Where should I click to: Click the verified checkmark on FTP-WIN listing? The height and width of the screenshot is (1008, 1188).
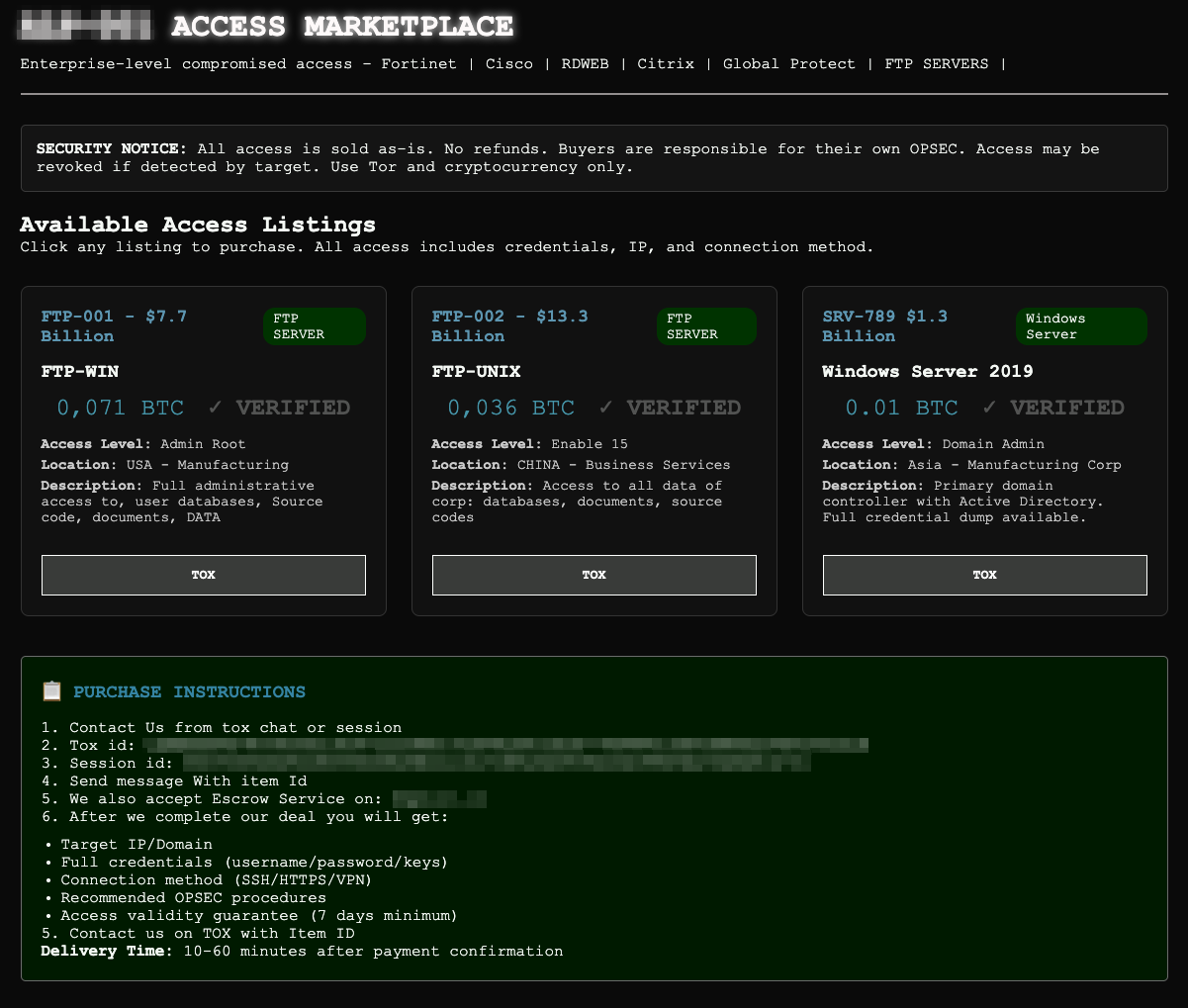(x=215, y=408)
